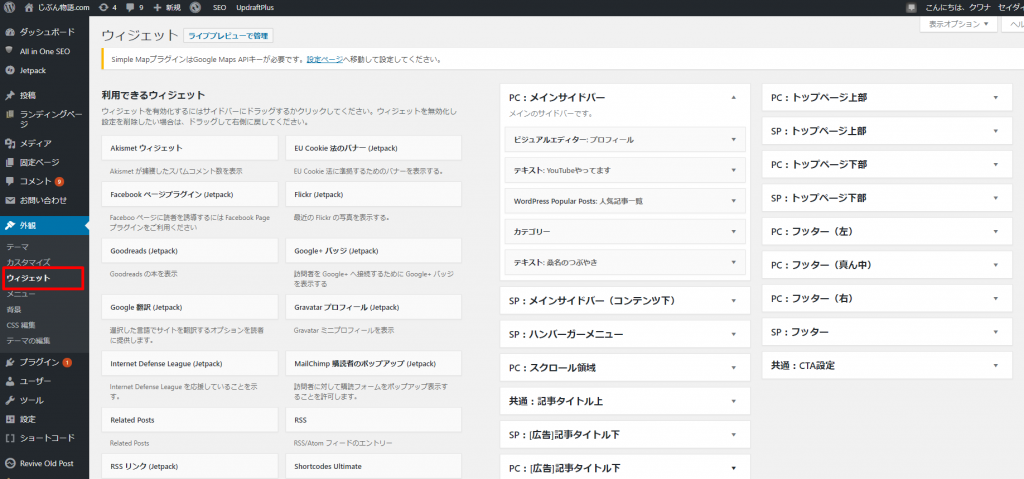The width and height of the screenshot is (1024, 479).
Task: Expand SP：フッター area arrow
Action: pos(995,332)
